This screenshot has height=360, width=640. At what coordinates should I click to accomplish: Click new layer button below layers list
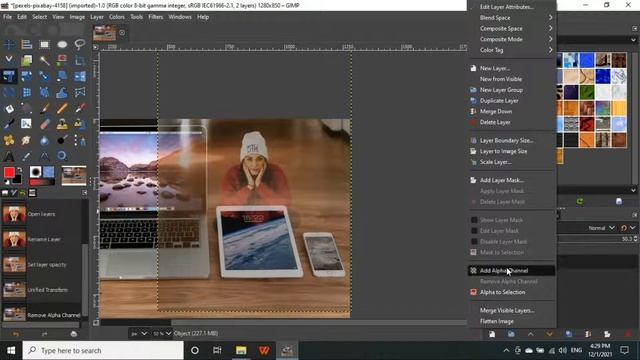492,334
